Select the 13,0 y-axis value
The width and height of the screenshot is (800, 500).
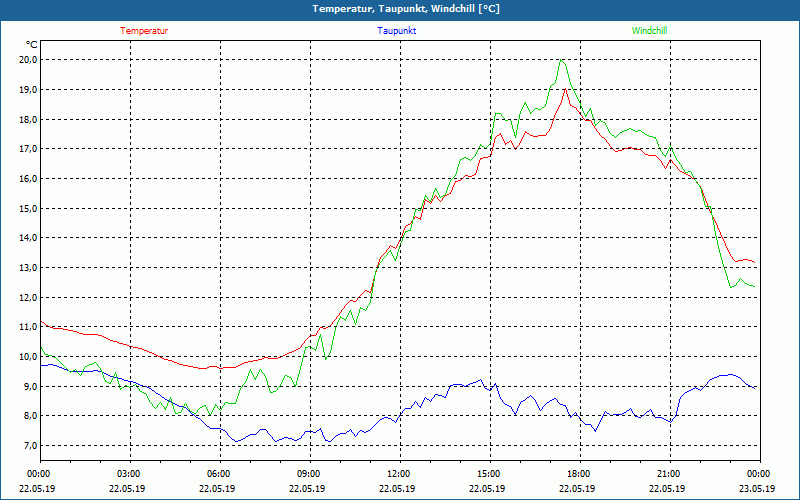pyautogui.click(x=29, y=267)
